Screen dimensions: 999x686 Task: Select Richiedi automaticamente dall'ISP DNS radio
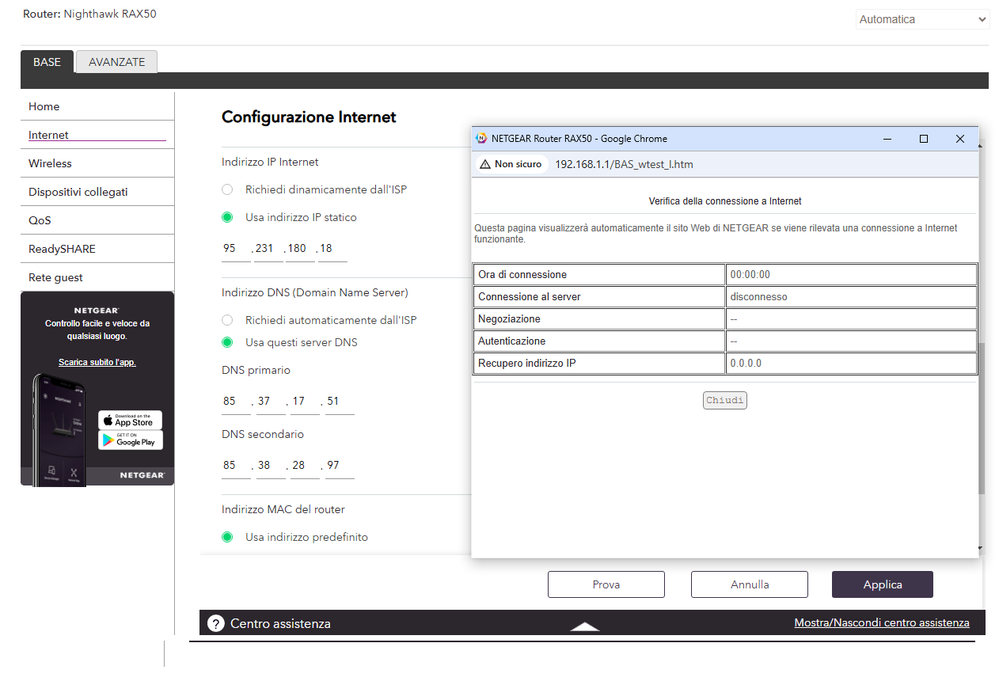coord(227,320)
